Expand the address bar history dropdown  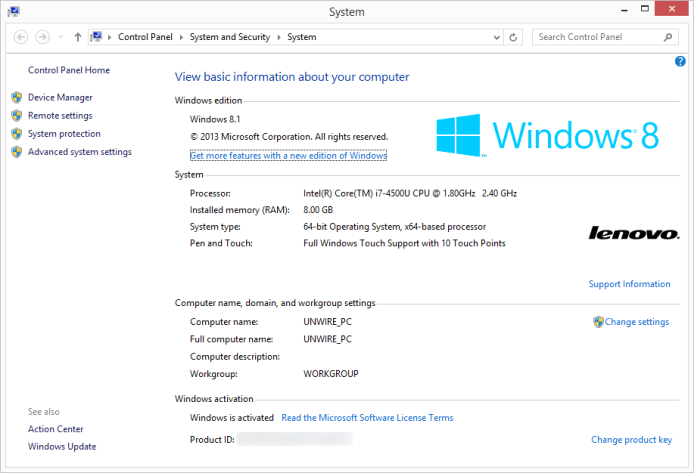(x=495, y=37)
